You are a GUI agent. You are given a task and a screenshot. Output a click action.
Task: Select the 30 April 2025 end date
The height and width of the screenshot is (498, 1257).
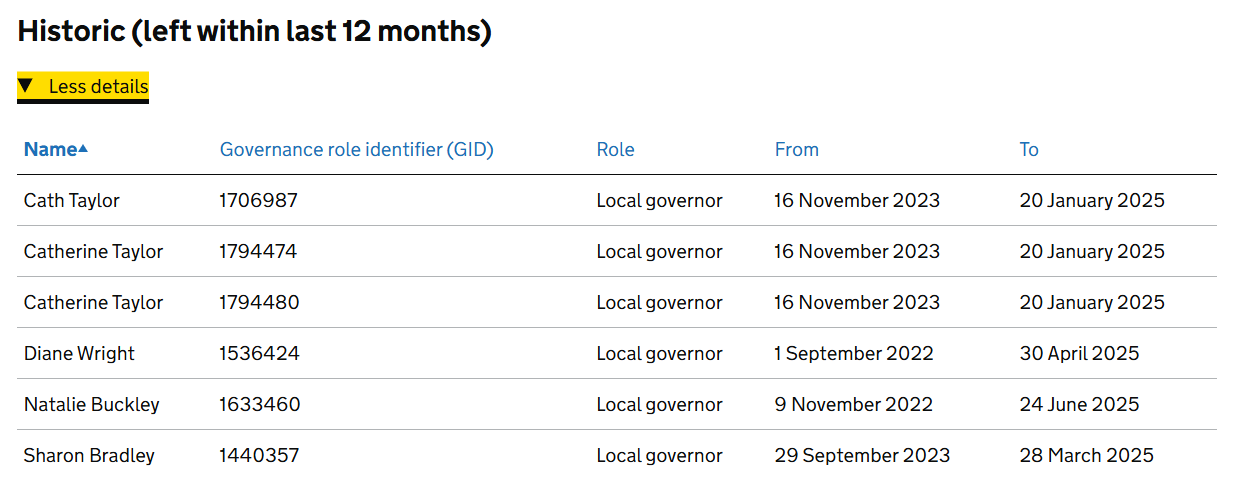(x=1079, y=353)
